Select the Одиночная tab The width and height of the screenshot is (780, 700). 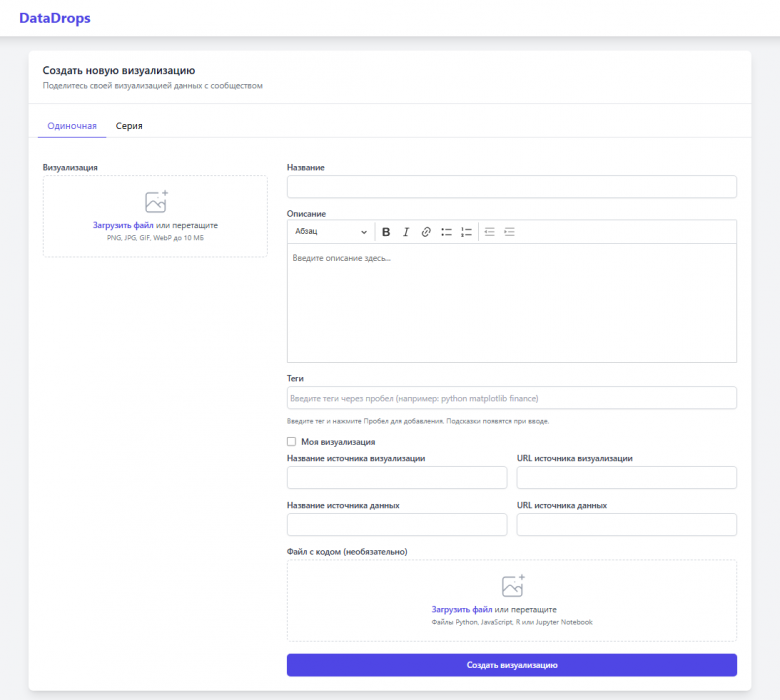[x=72, y=126]
